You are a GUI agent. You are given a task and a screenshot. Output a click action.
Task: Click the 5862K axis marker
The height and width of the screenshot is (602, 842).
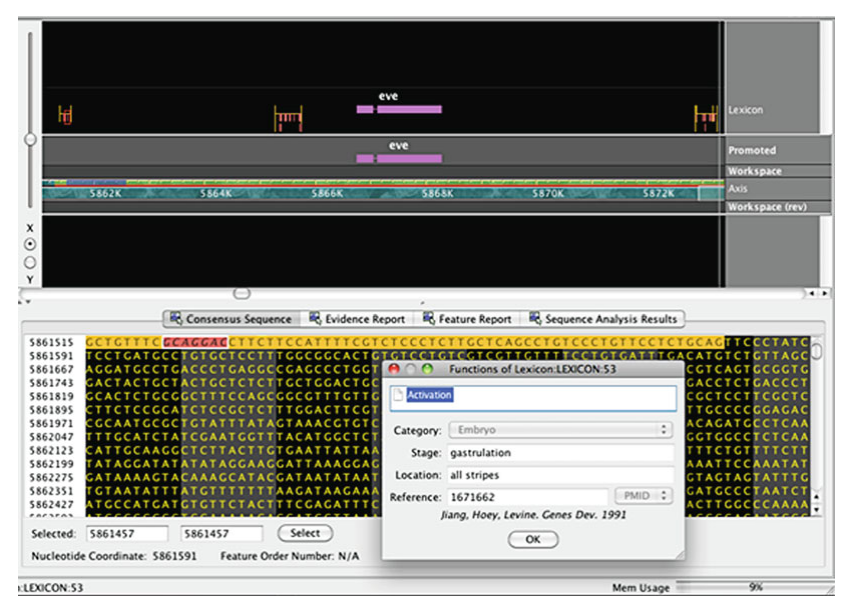pyautogui.click(x=105, y=193)
